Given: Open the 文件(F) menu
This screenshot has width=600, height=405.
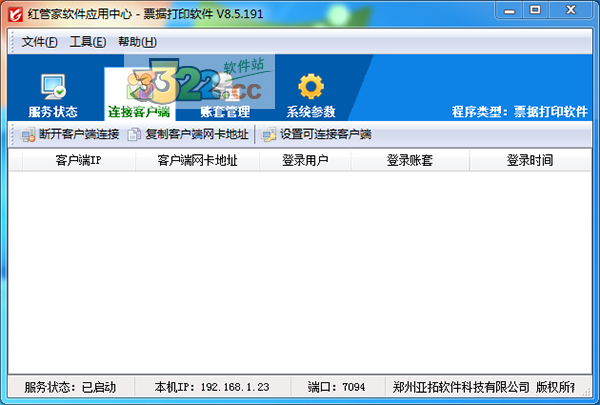Looking at the screenshot, I should (x=39, y=42).
